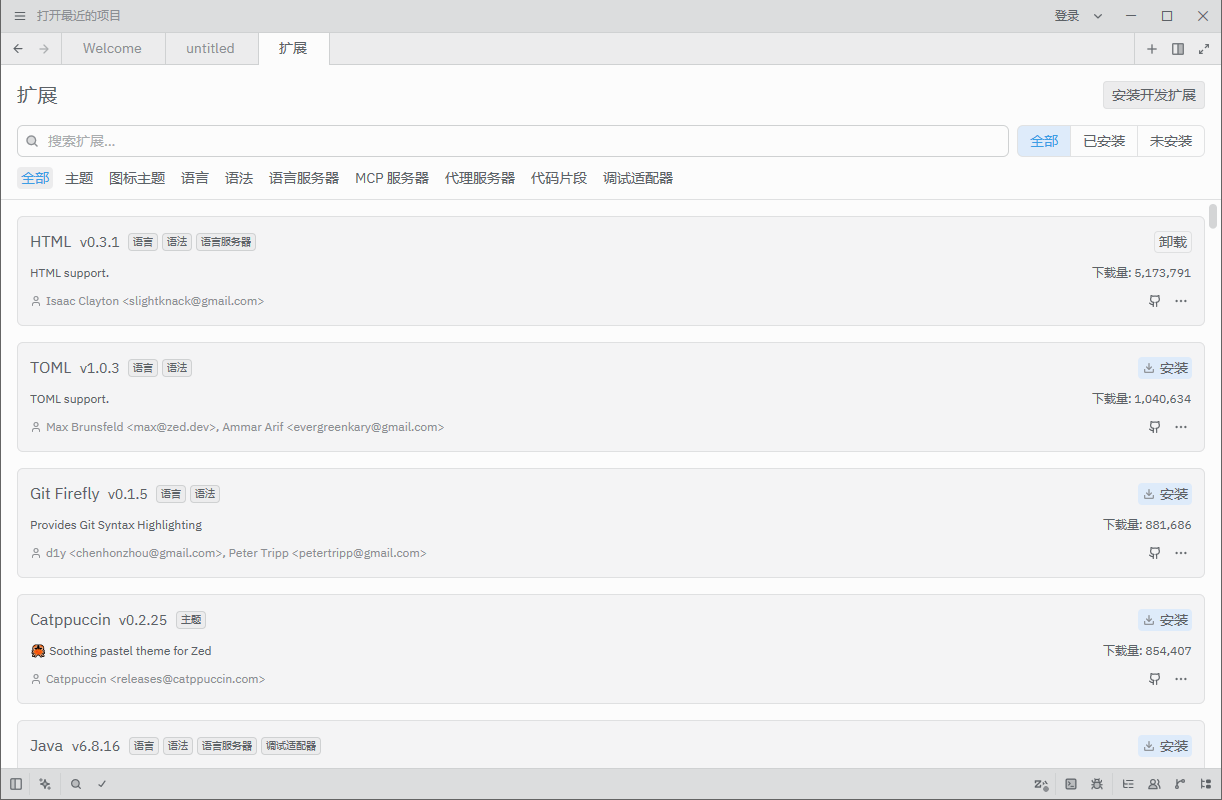Click TOML download count 1,040,634
The height and width of the screenshot is (800, 1222).
pyautogui.click(x=1162, y=399)
